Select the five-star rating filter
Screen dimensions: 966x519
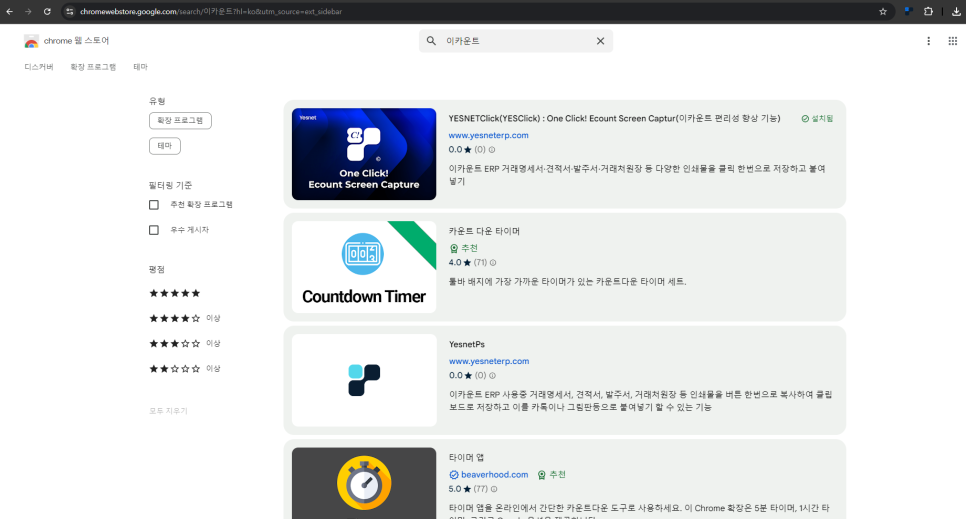(175, 293)
